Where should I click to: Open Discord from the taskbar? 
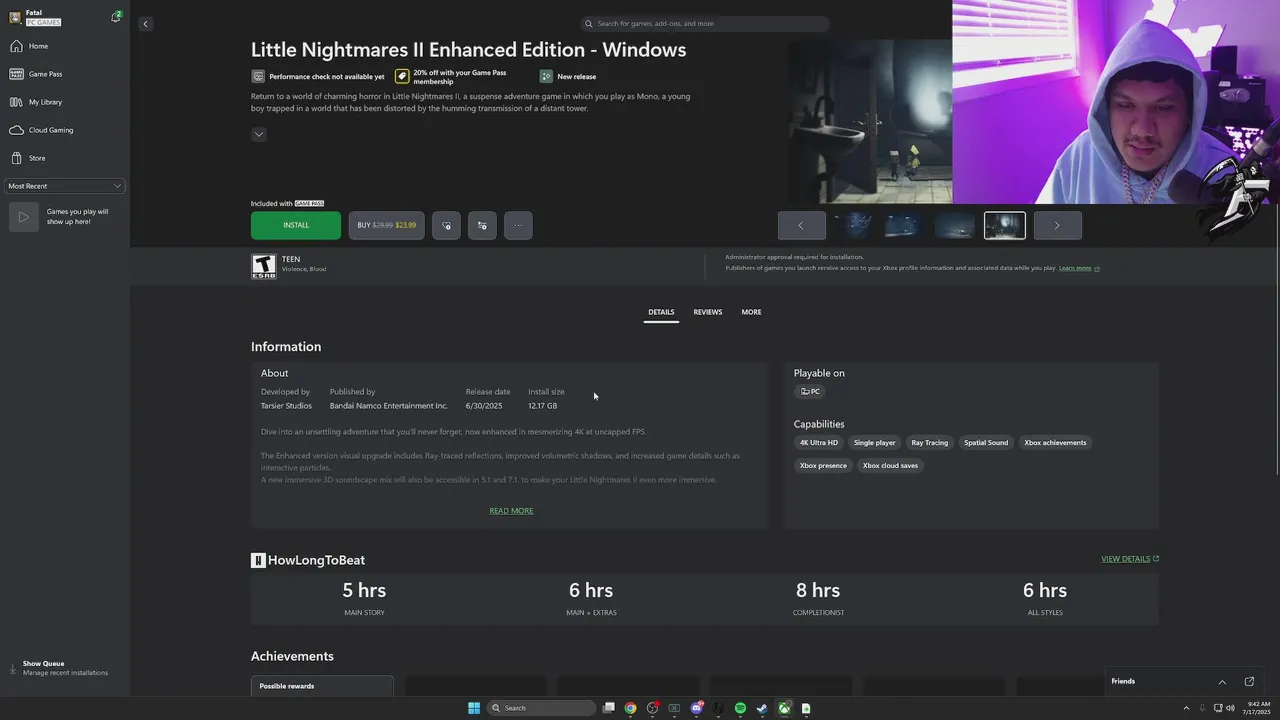click(696, 708)
